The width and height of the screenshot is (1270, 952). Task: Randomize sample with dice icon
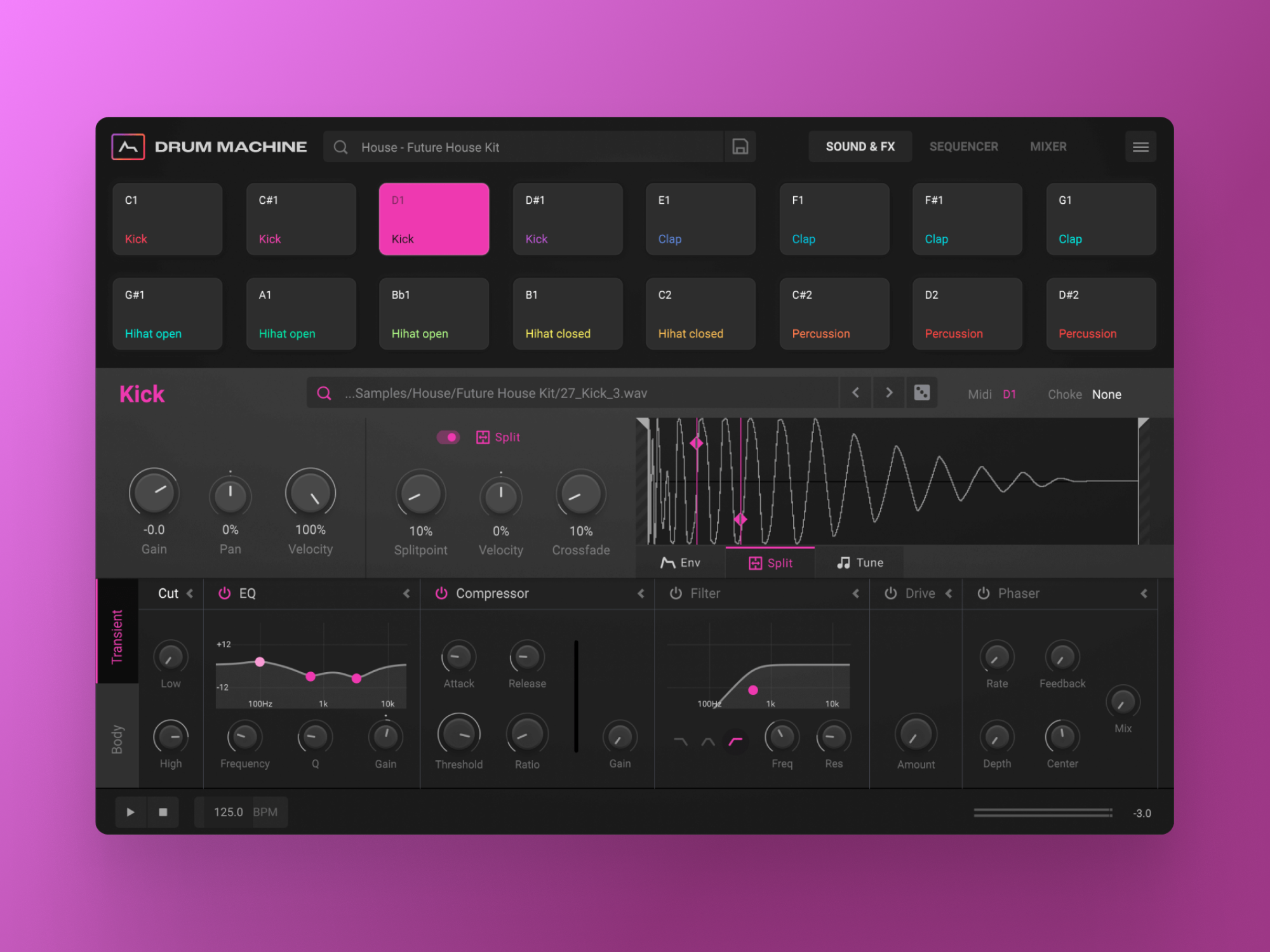pyautogui.click(x=921, y=393)
